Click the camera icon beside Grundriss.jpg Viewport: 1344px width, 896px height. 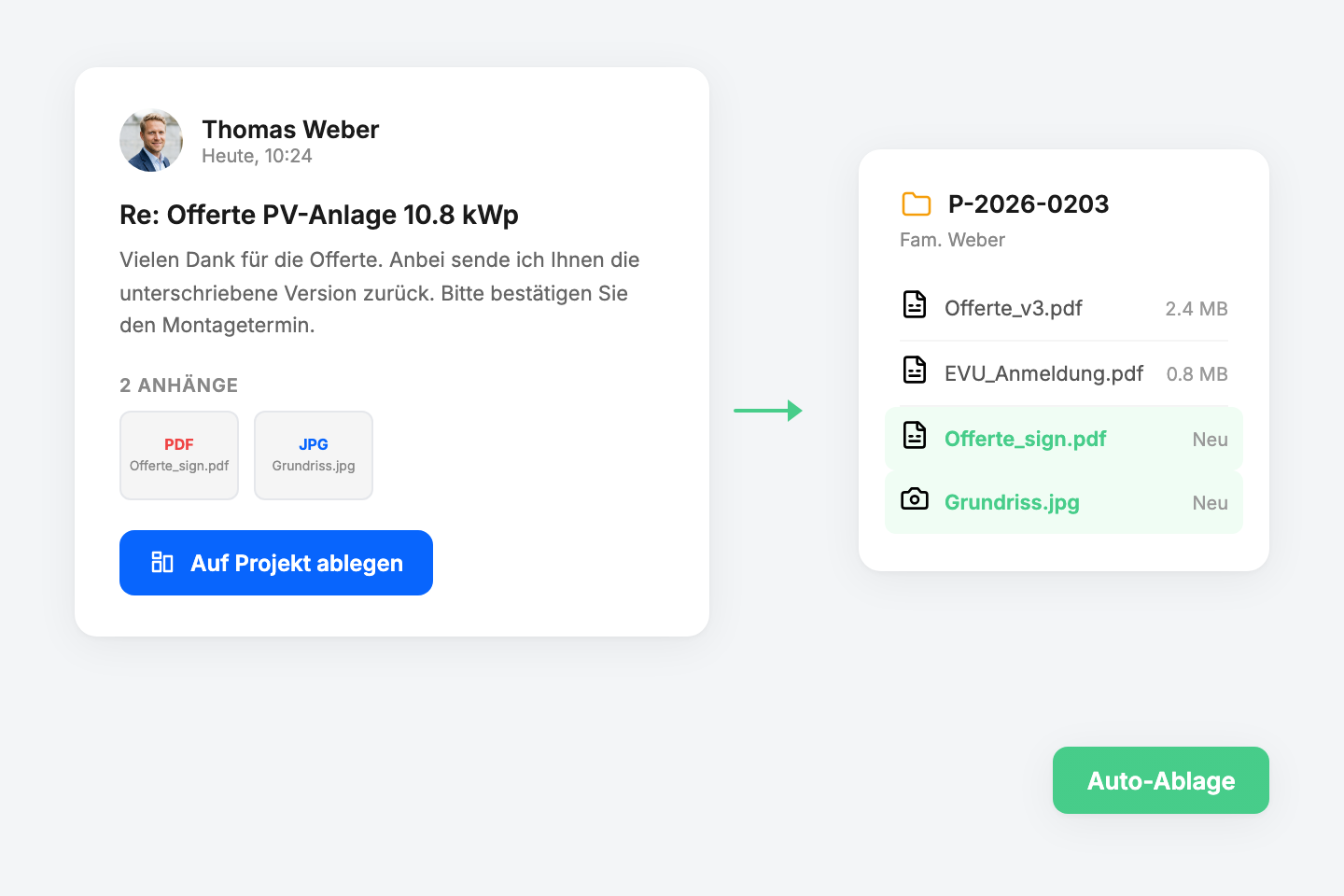click(x=915, y=499)
